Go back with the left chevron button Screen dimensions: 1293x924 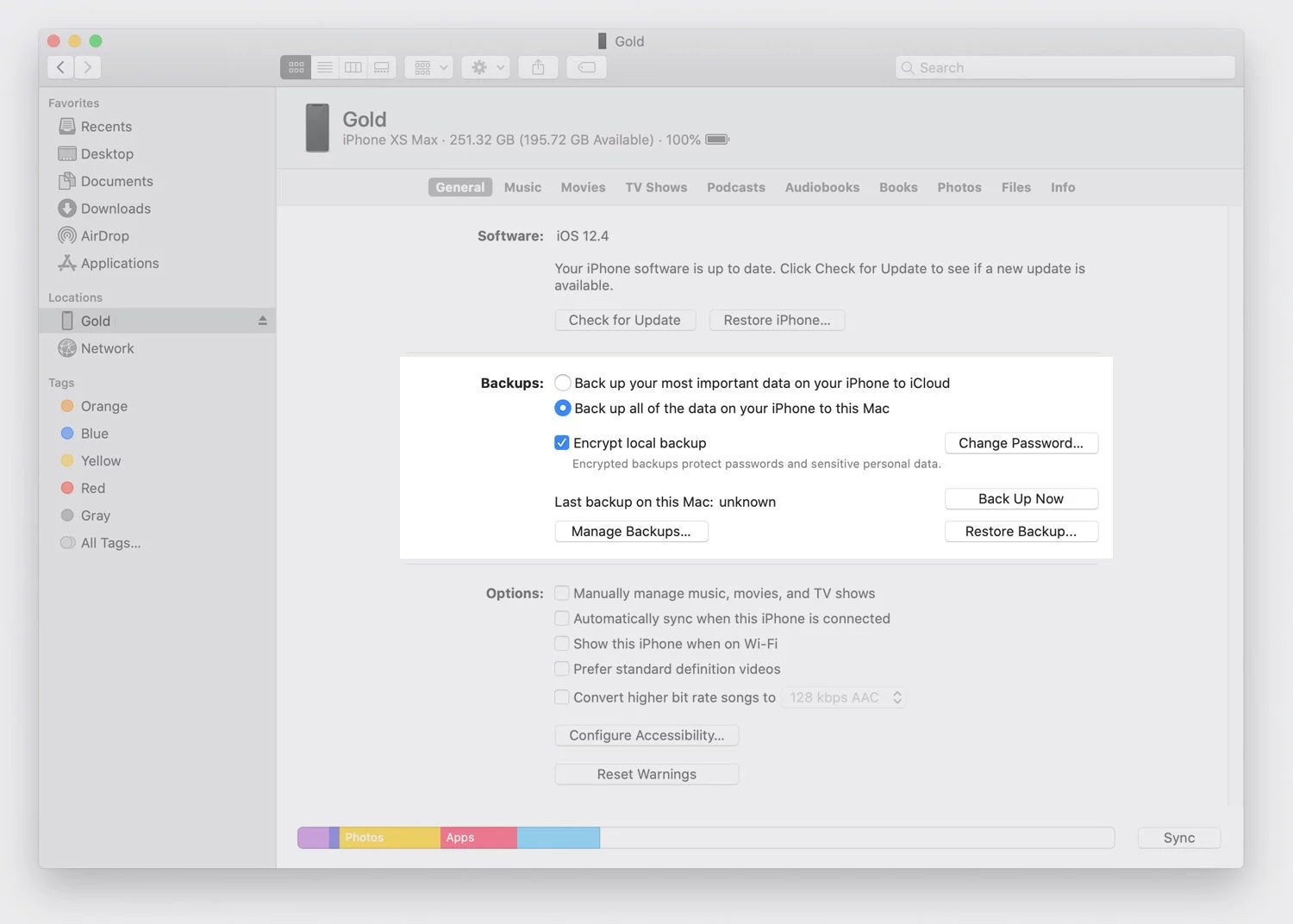tap(60, 67)
